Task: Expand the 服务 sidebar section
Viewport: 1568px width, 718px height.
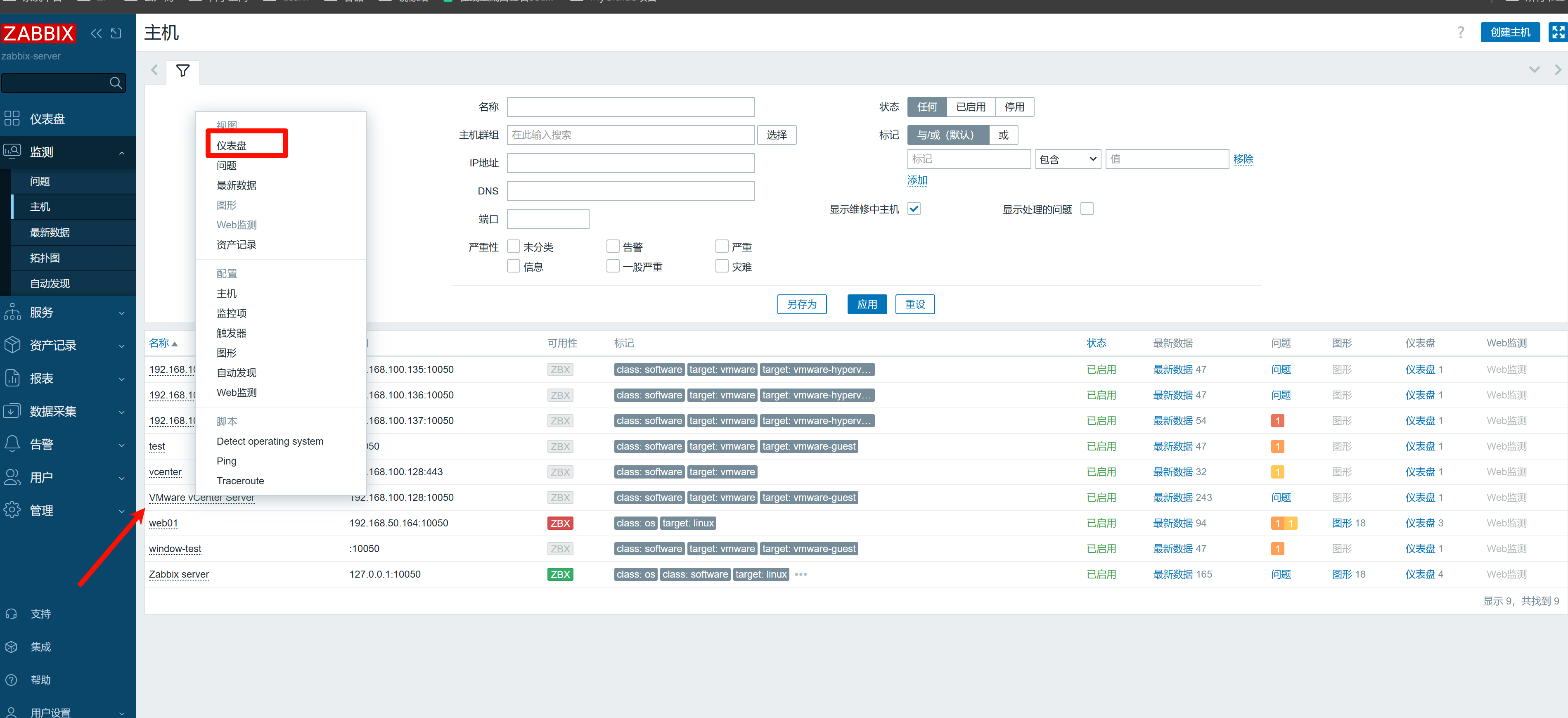Action: coord(122,313)
